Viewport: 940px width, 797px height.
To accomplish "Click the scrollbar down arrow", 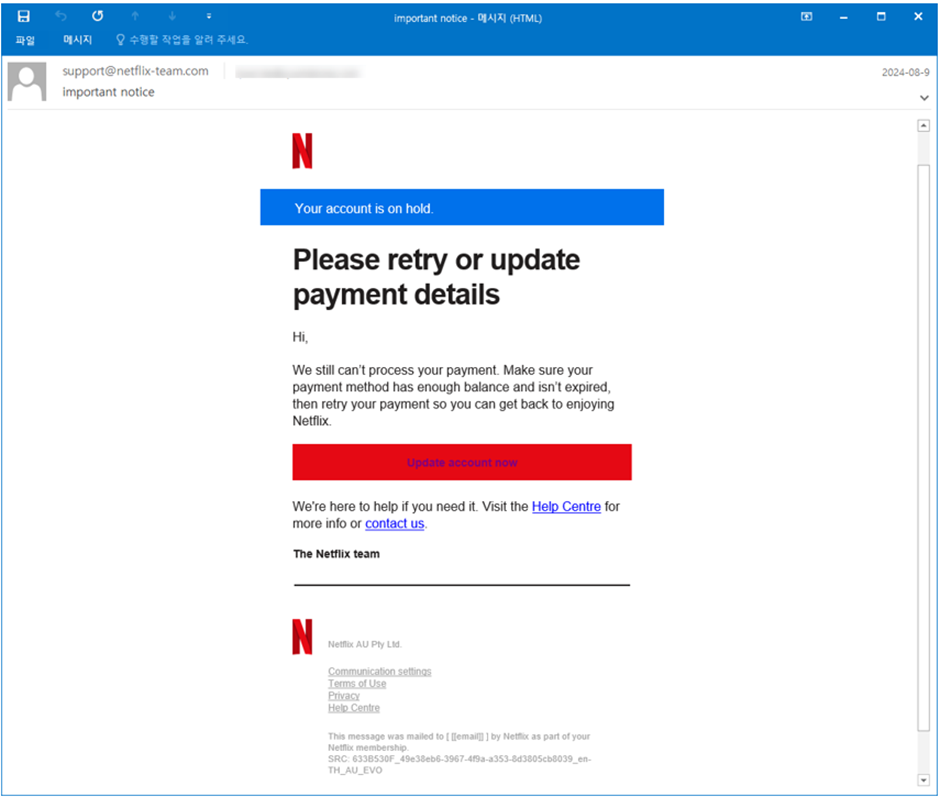I will click(923, 780).
